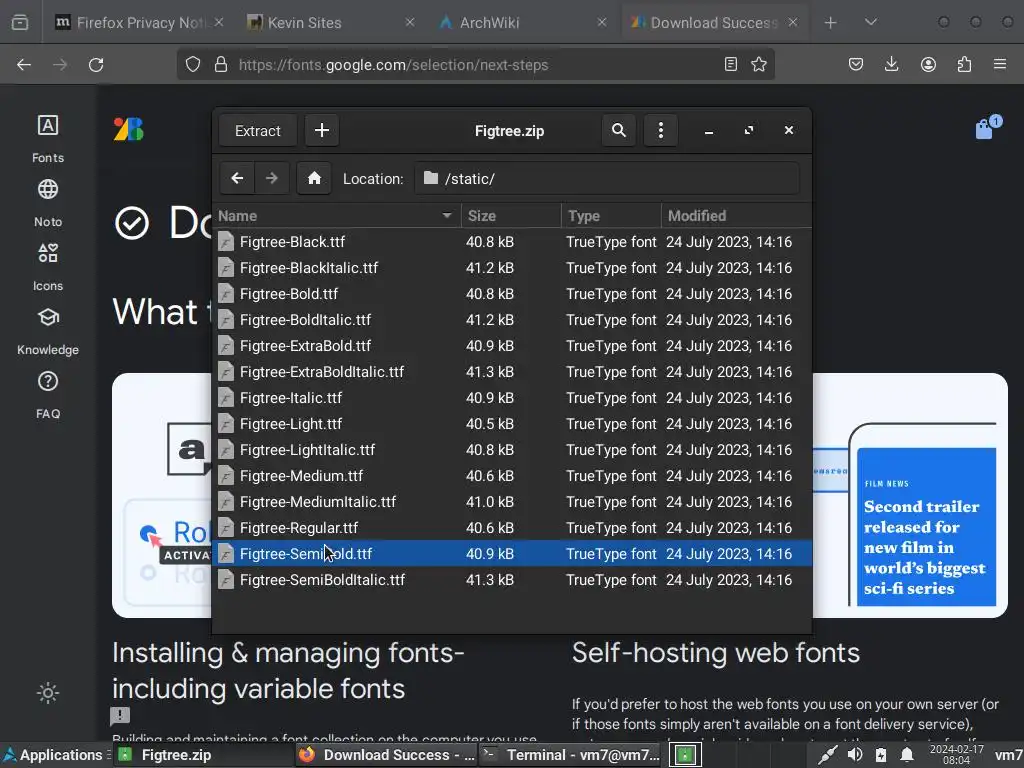Go to archive home folder
1024x768 pixels.
pos(314,178)
